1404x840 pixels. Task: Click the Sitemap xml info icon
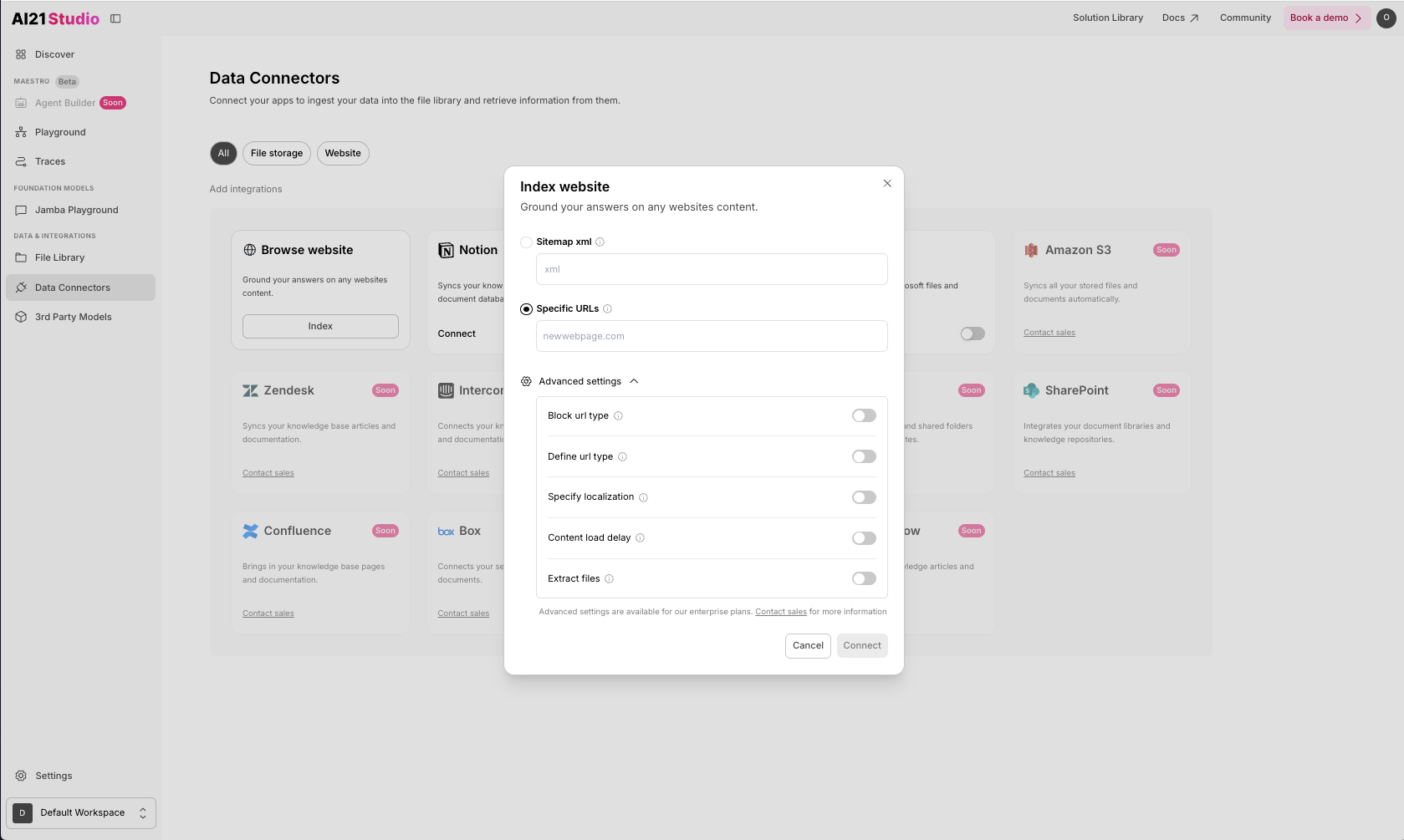pyautogui.click(x=600, y=242)
